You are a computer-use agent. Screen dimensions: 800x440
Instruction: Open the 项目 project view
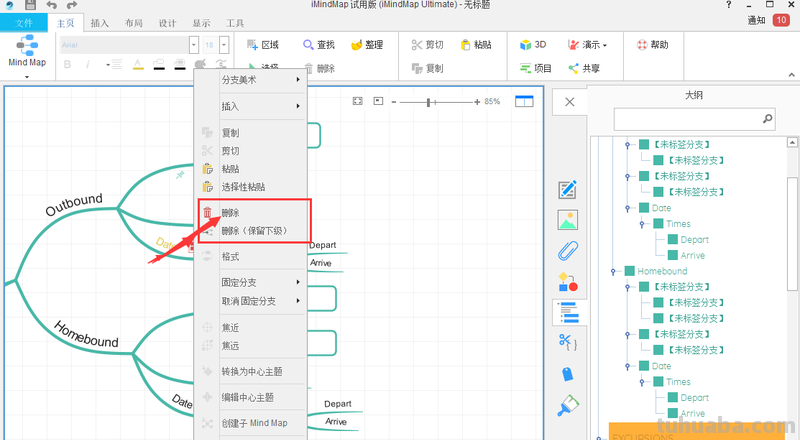[536, 68]
